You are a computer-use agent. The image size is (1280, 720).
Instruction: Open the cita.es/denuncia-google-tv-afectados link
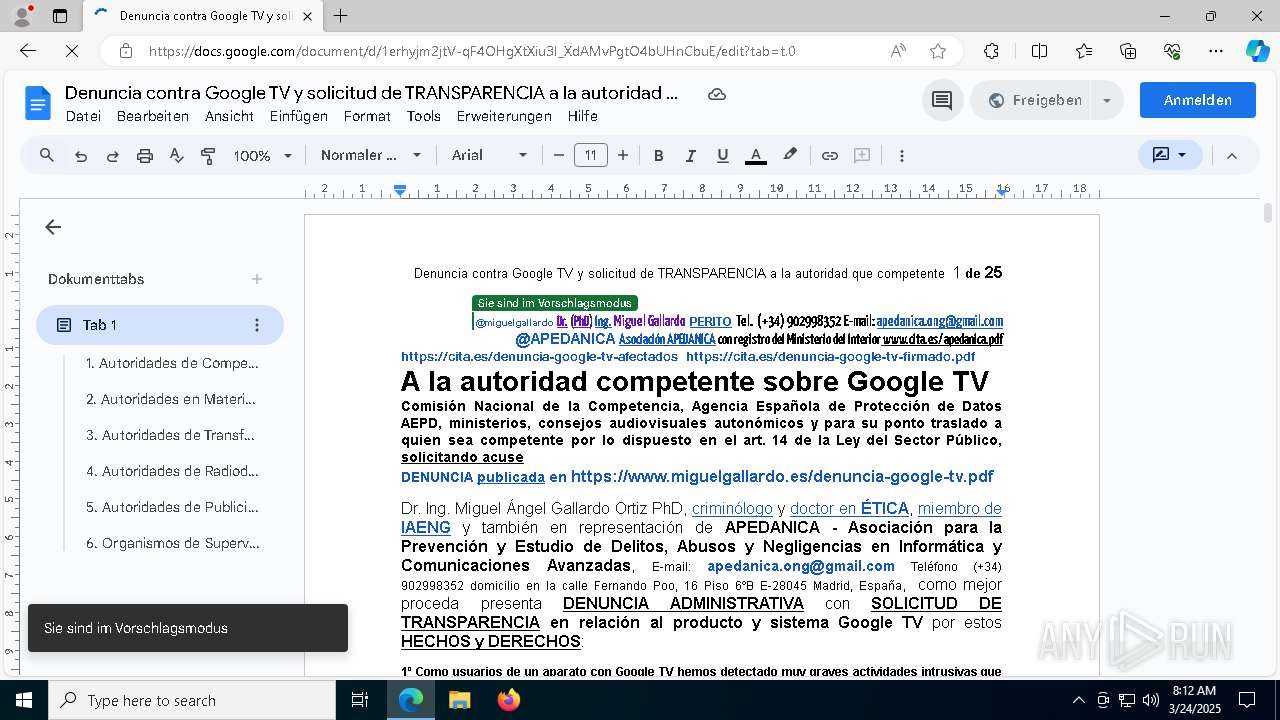point(539,356)
